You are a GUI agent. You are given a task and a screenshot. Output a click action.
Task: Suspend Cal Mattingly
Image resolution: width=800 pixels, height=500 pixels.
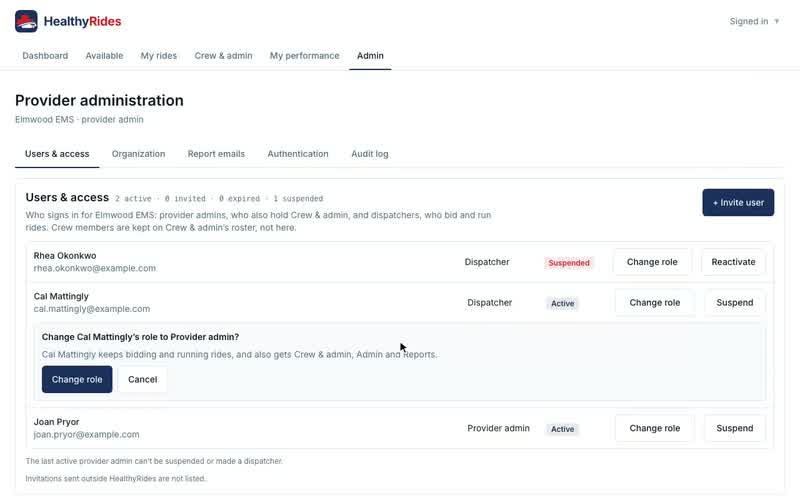[x=735, y=303]
